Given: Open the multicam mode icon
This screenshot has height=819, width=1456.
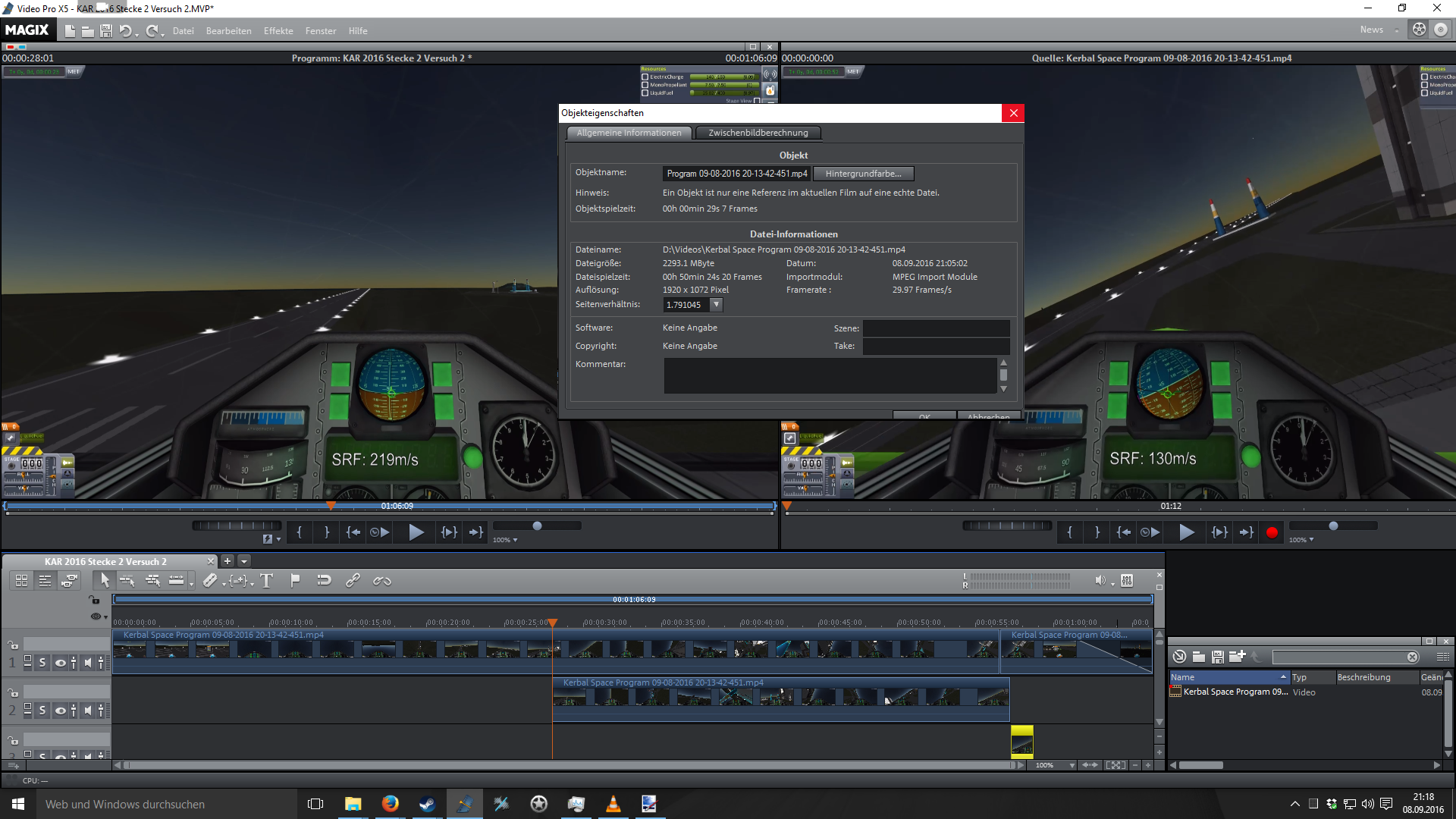Looking at the screenshot, I should (x=70, y=581).
